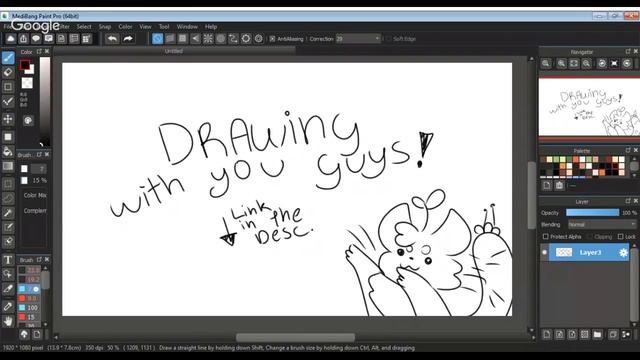Enable the layer Lock checkbox
Image resolution: width=640 pixels, height=360 pixels.
point(621,237)
